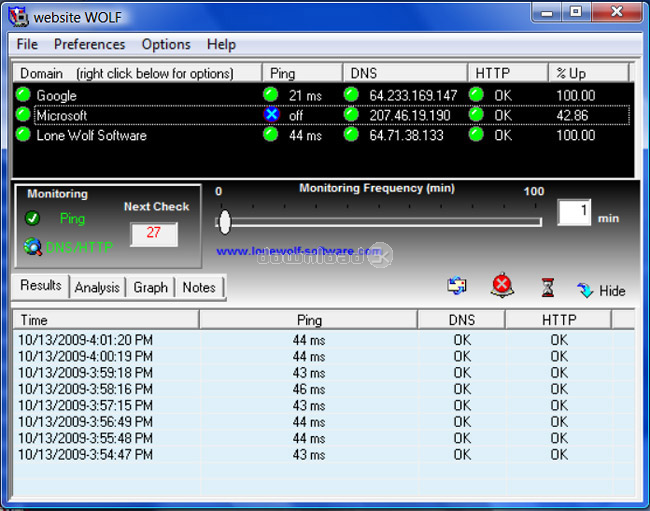Open the Options menu

(x=166, y=44)
